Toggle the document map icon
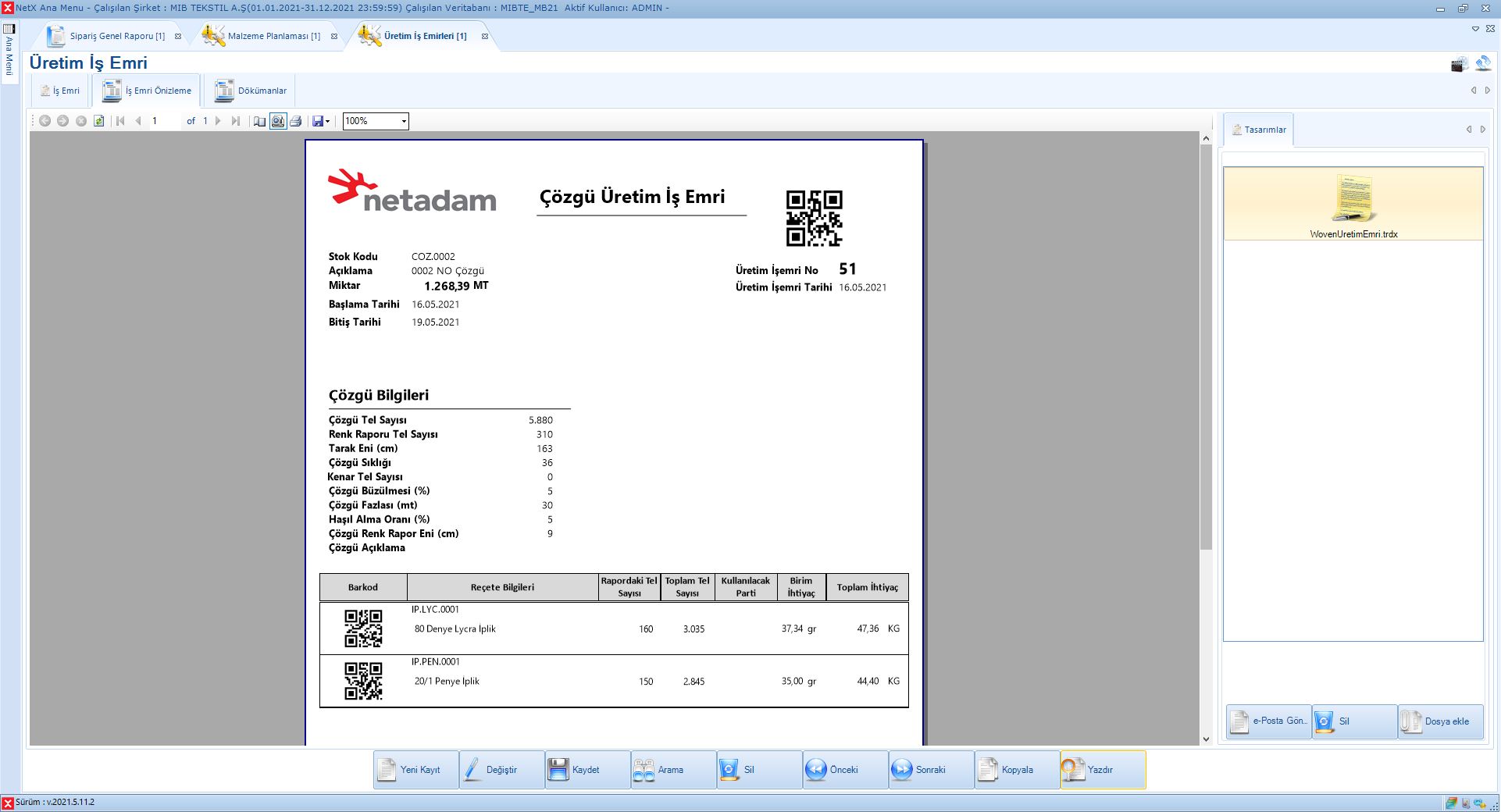 pos(259,121)
